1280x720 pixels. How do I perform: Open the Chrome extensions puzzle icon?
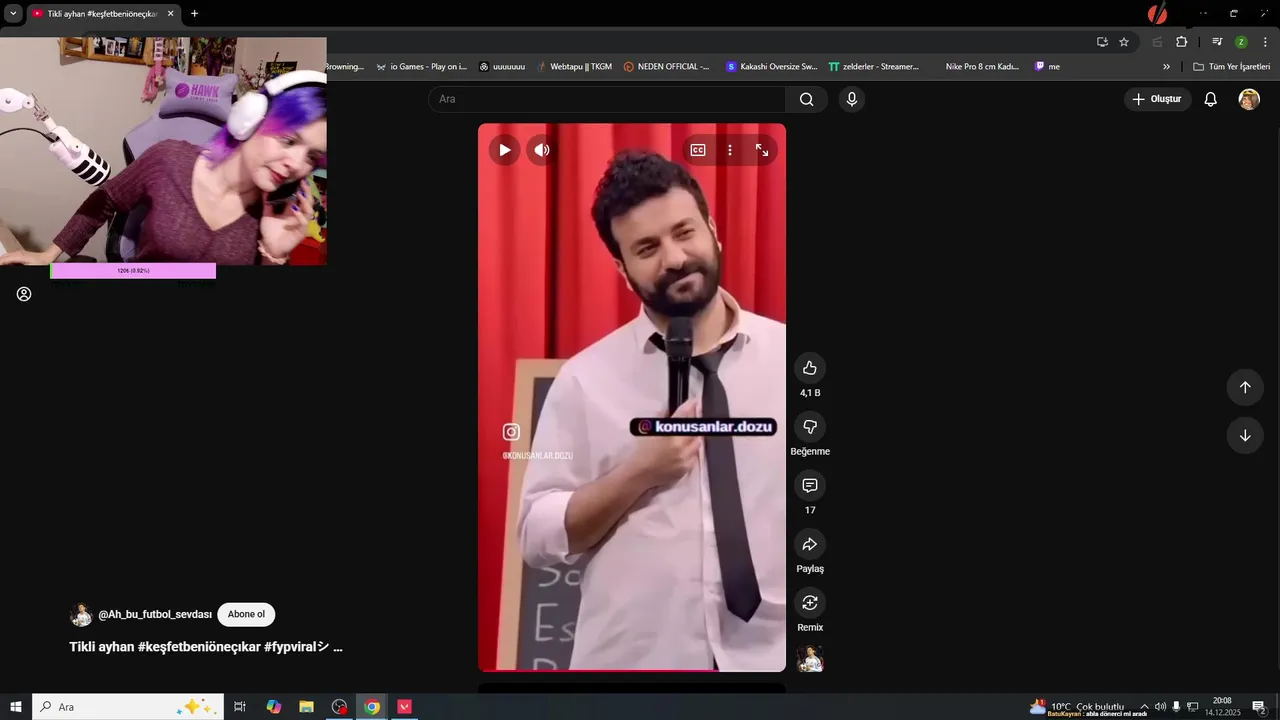[x=1181, y=42]
